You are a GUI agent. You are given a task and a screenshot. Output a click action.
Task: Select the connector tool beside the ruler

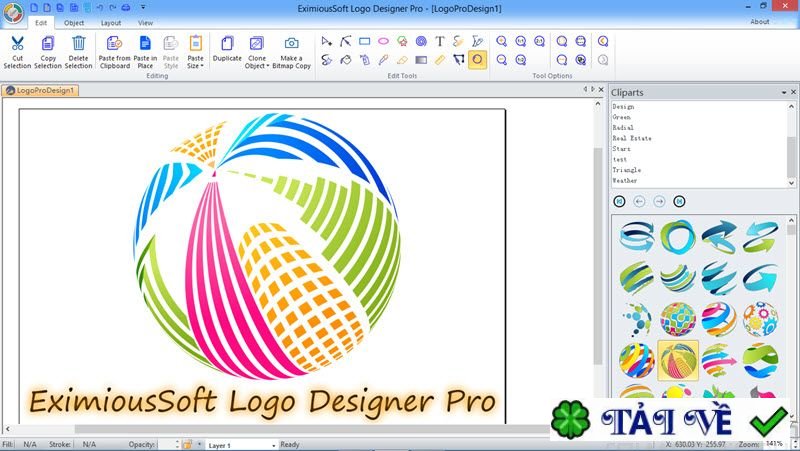point(458,60)
